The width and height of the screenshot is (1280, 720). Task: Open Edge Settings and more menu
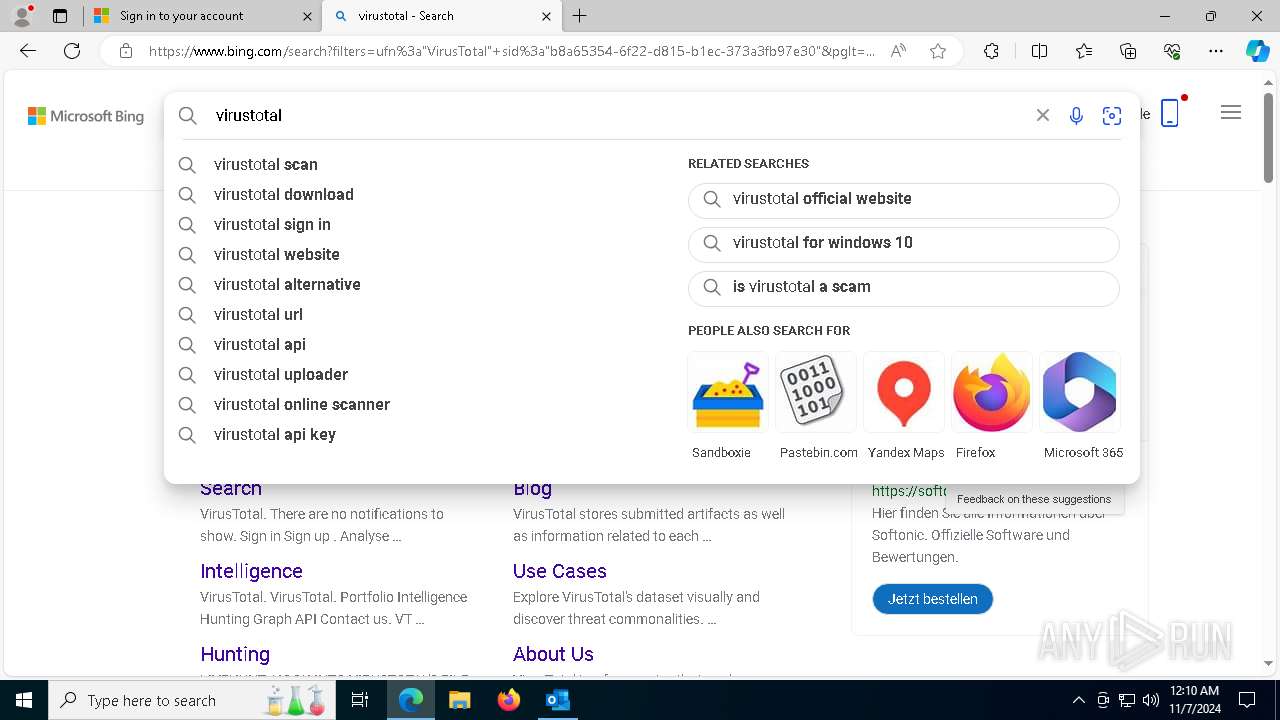point(1216,51)
